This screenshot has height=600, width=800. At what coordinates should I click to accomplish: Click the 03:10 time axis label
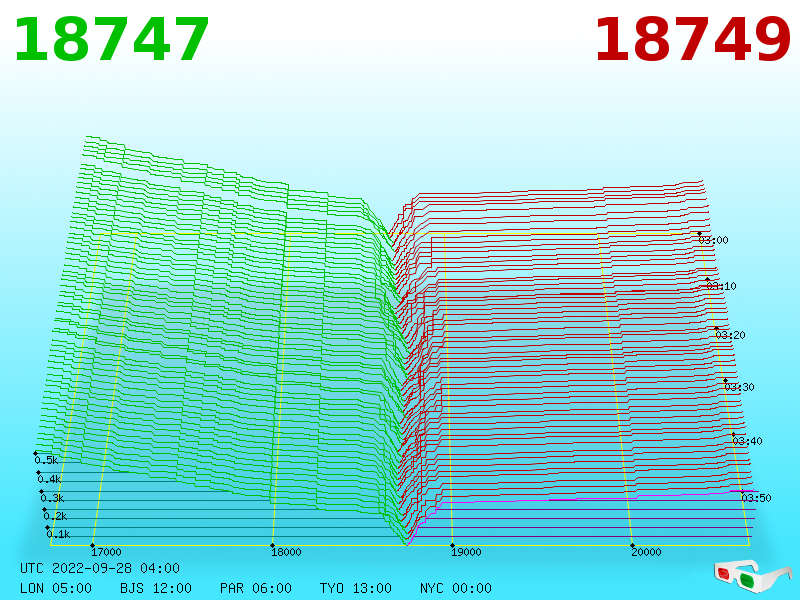[x=722, y=286]
